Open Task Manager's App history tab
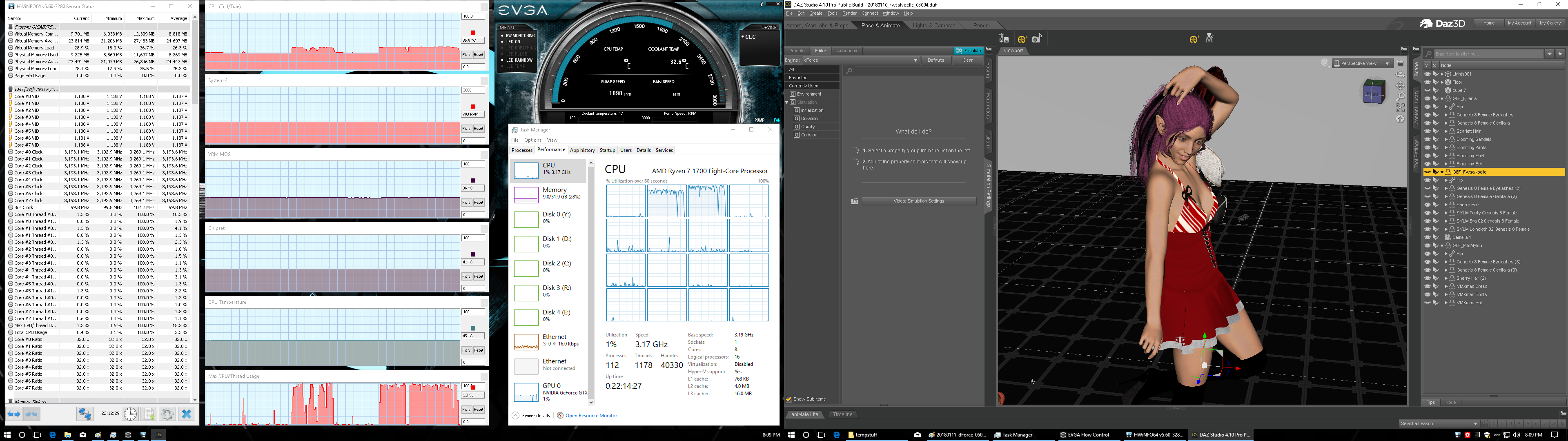1568x441 pixels. point(582,150)
